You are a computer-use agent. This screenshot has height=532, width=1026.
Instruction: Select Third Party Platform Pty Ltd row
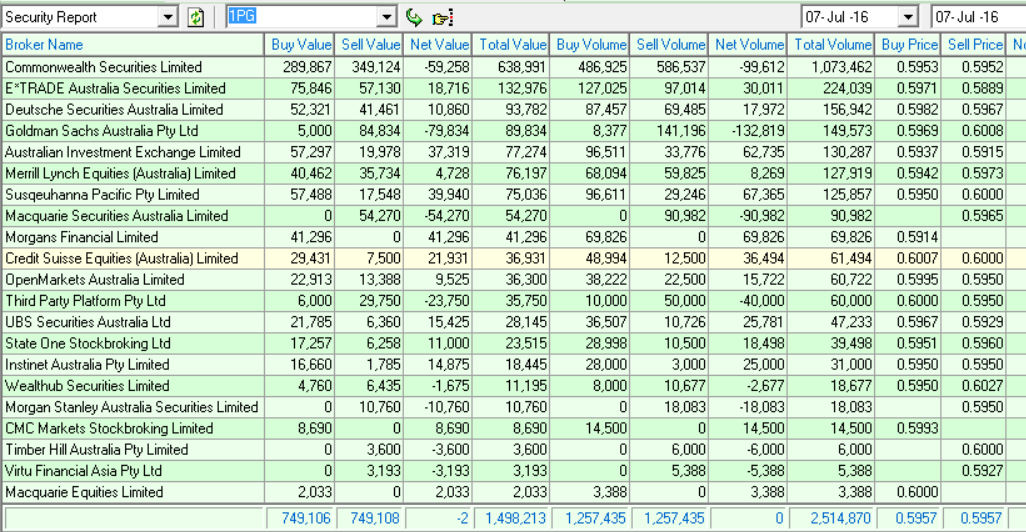coord(513,301)
